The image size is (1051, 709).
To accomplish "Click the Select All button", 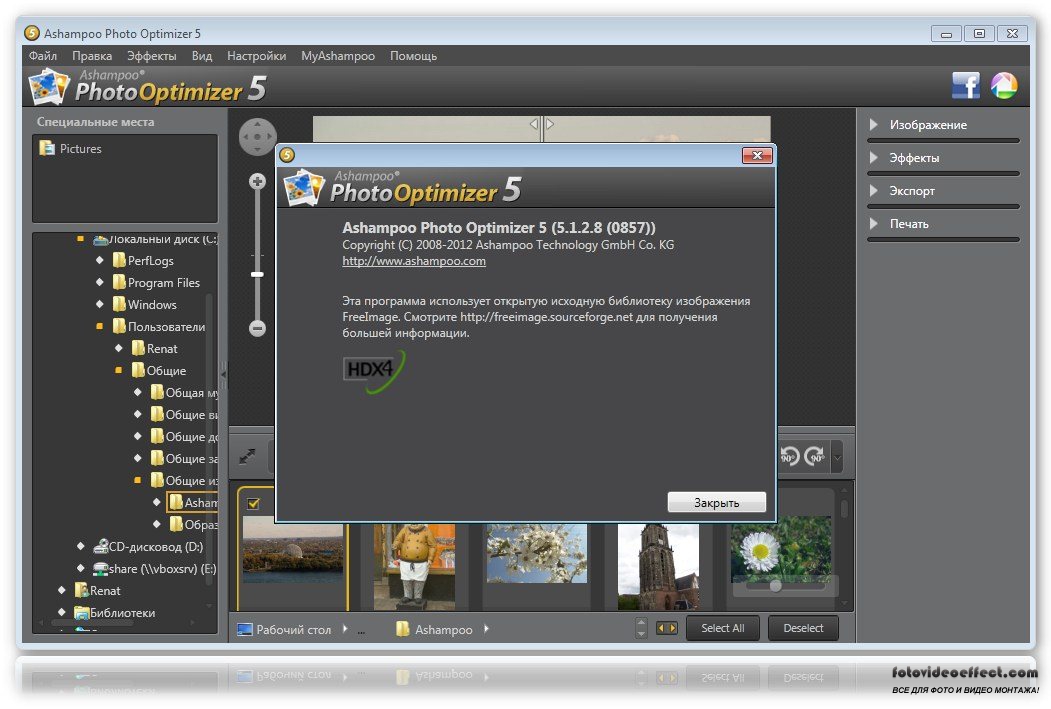I will pos(723,628).
